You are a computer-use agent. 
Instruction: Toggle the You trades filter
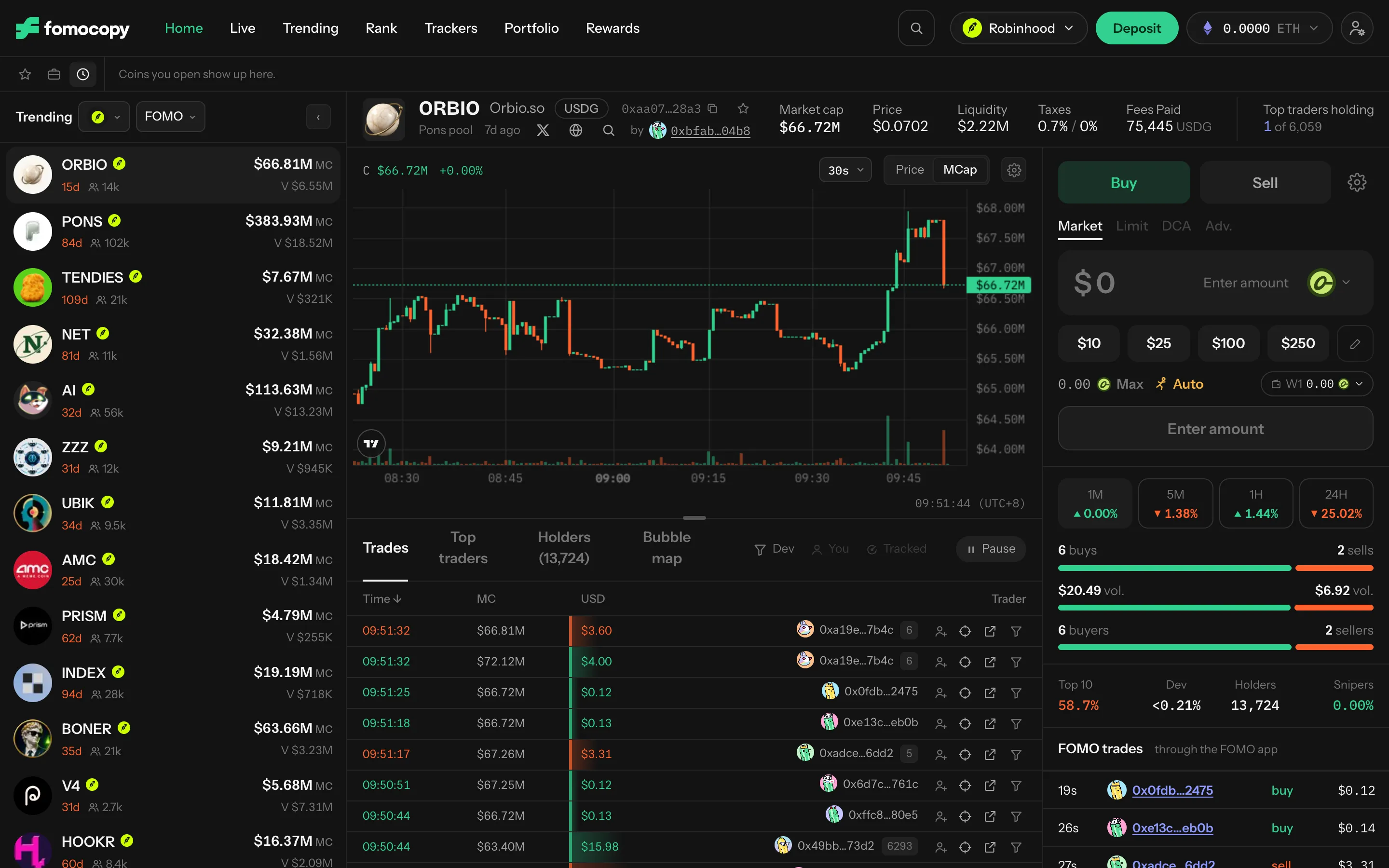click(x=830, y=549)
